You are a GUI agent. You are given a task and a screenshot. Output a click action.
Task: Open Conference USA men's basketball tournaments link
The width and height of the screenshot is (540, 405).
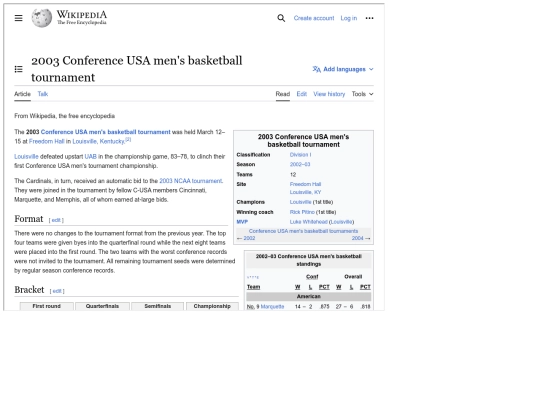point(303,231)
